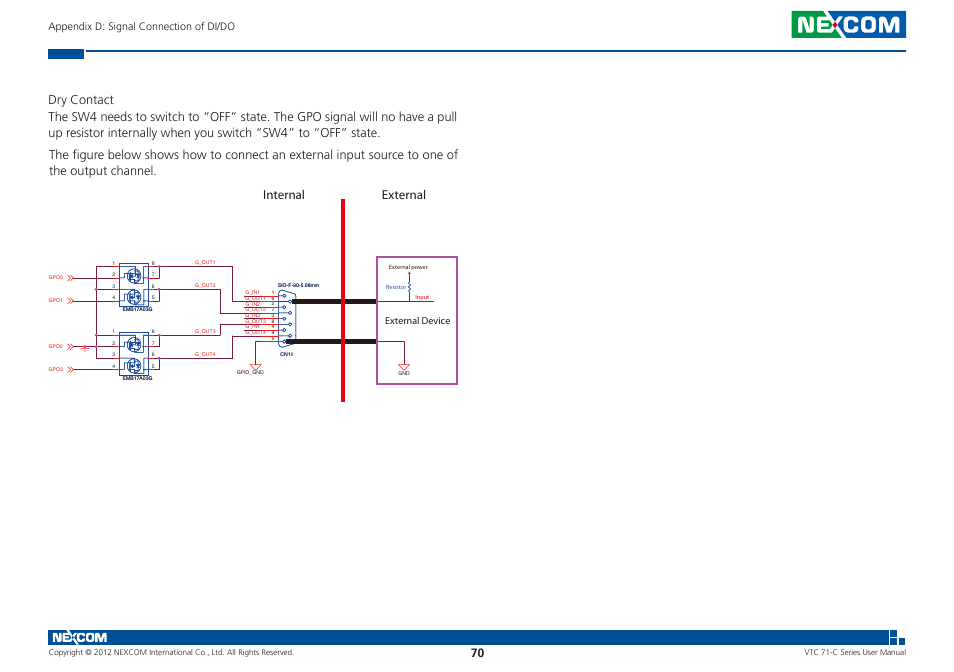The height and width of the screenshot is (672, 954).
Task: Click the 'GPO1' signal label
Action: 55,300
